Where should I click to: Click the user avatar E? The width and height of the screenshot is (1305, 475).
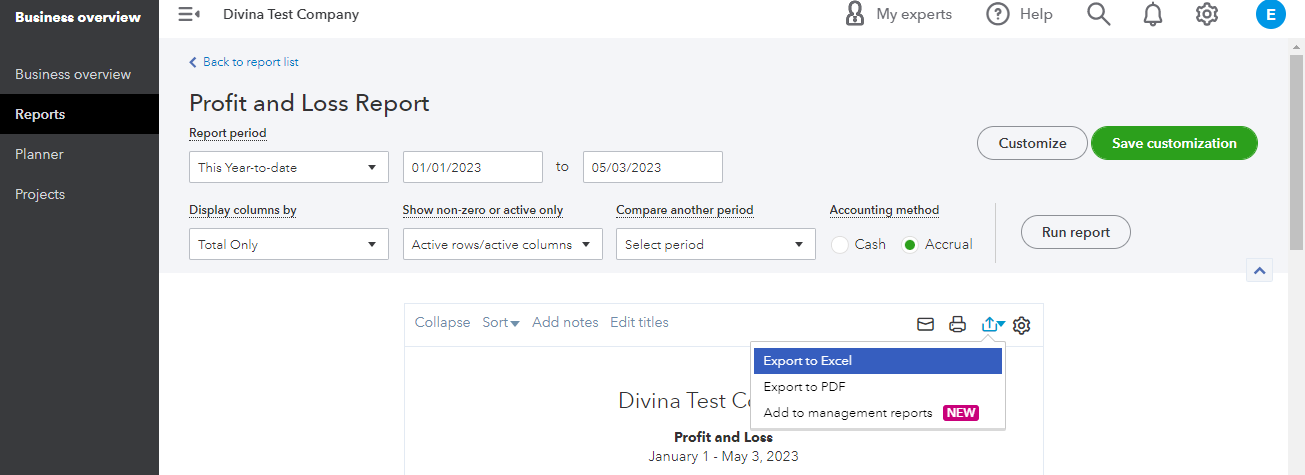pyautogui.click(x=1270, y=14)
